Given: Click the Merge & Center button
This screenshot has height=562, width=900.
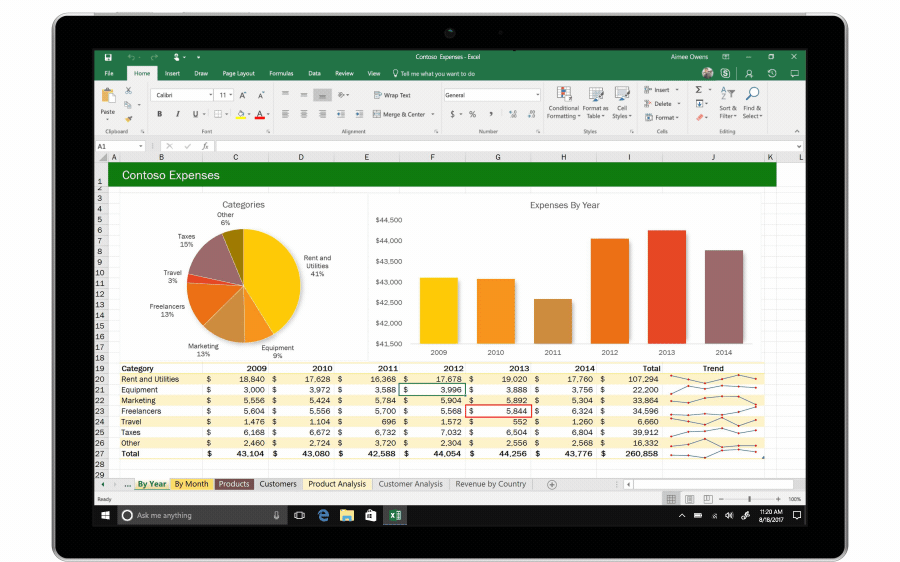Looking at the screenshot, I should coord(397,114).
